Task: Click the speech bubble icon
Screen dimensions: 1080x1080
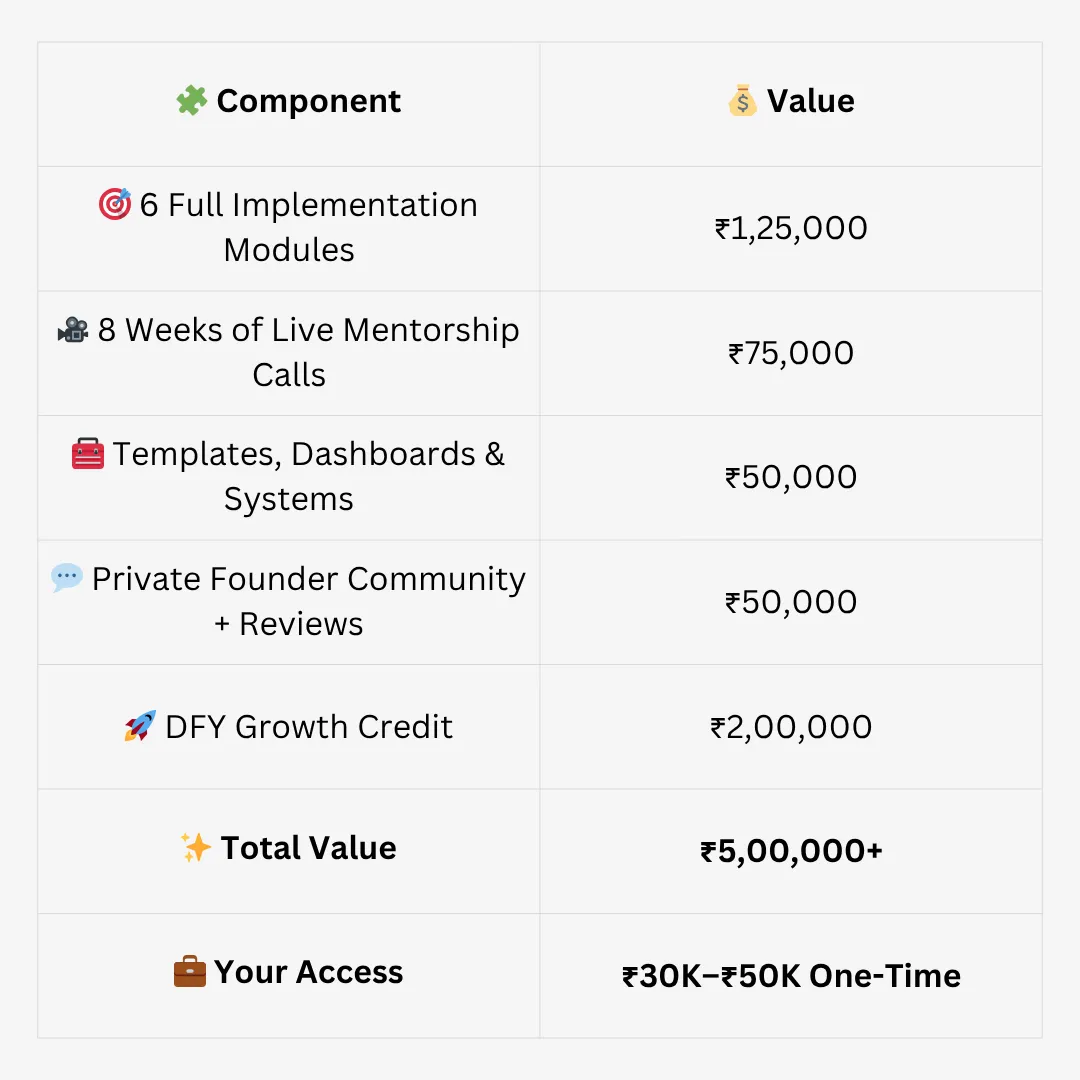Action: coord(67,578)
